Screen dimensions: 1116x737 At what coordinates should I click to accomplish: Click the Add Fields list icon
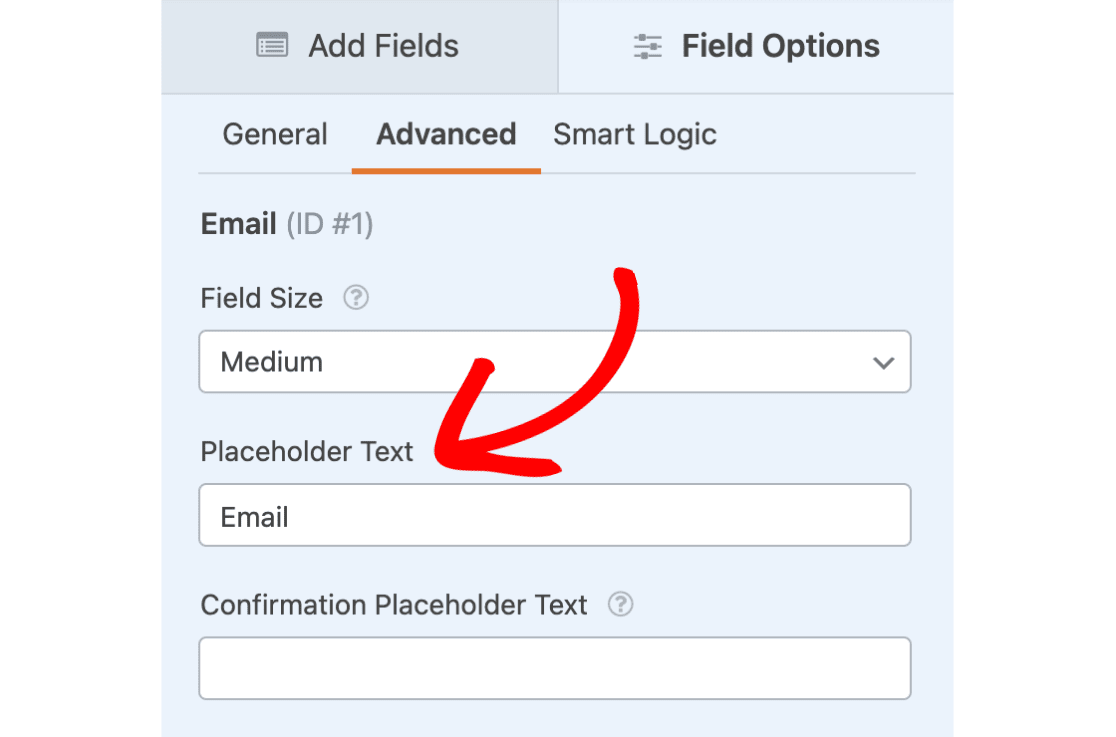click(x=272, y=45)
